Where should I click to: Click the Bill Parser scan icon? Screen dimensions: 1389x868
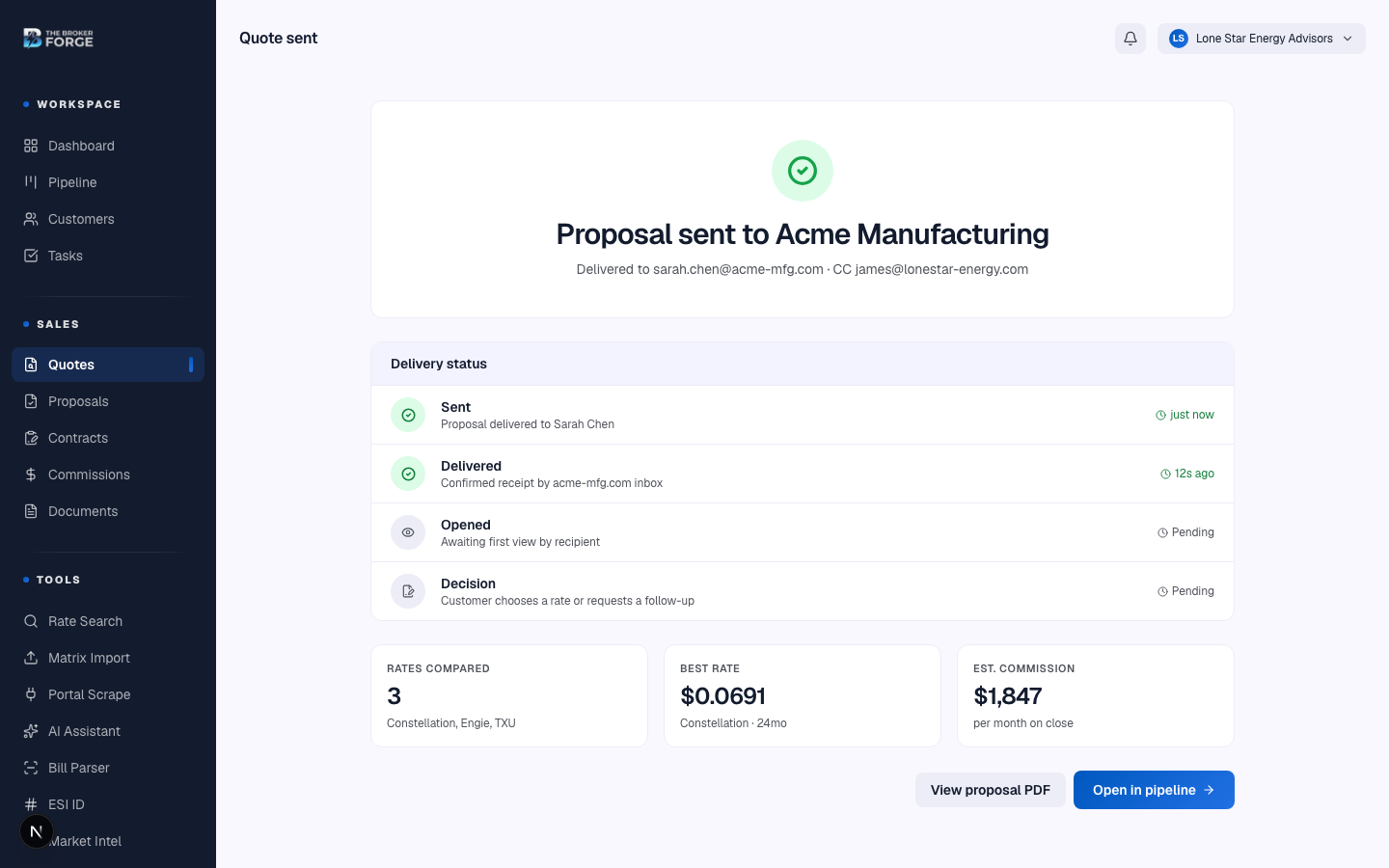31,768
